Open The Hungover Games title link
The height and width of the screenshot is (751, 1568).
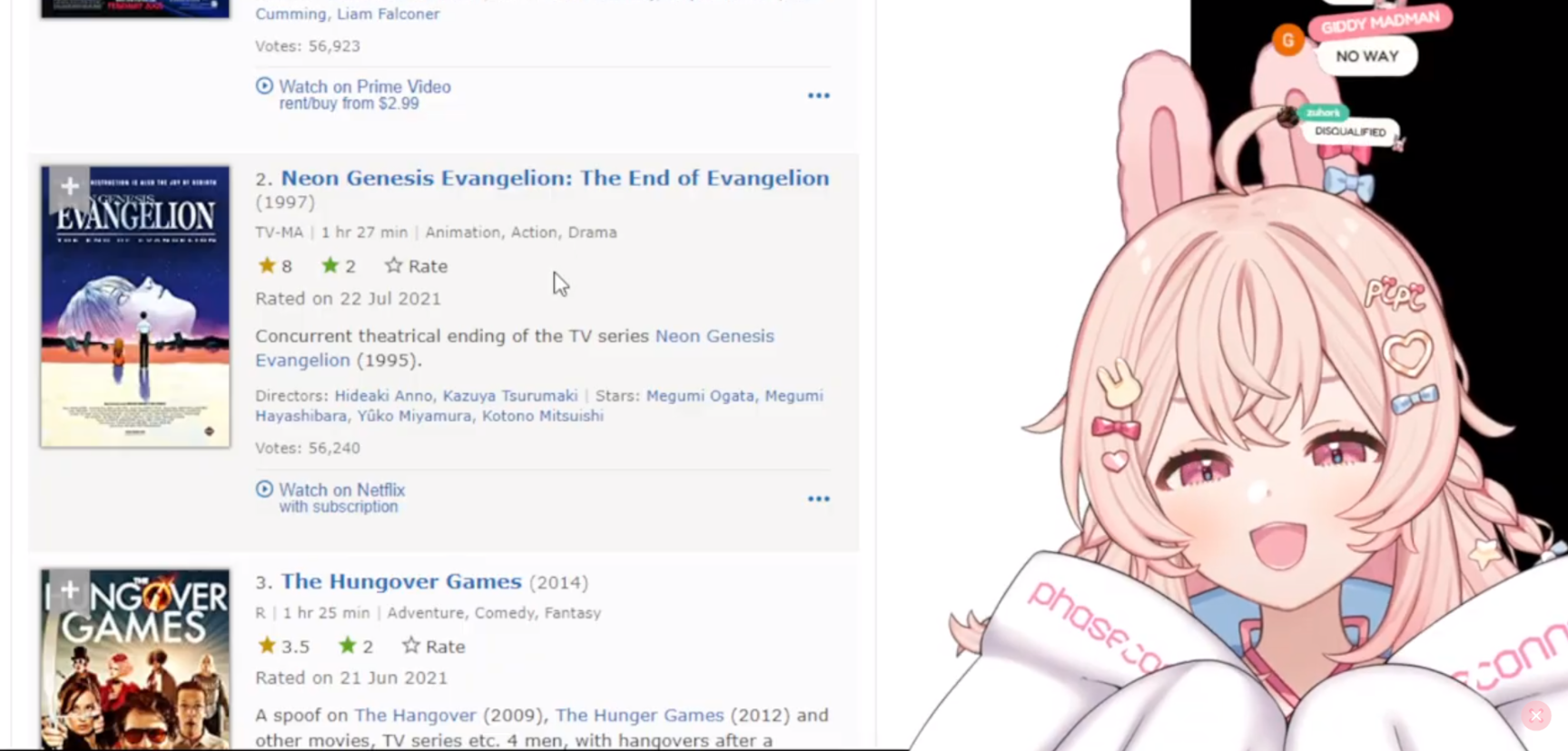(401, 581)
